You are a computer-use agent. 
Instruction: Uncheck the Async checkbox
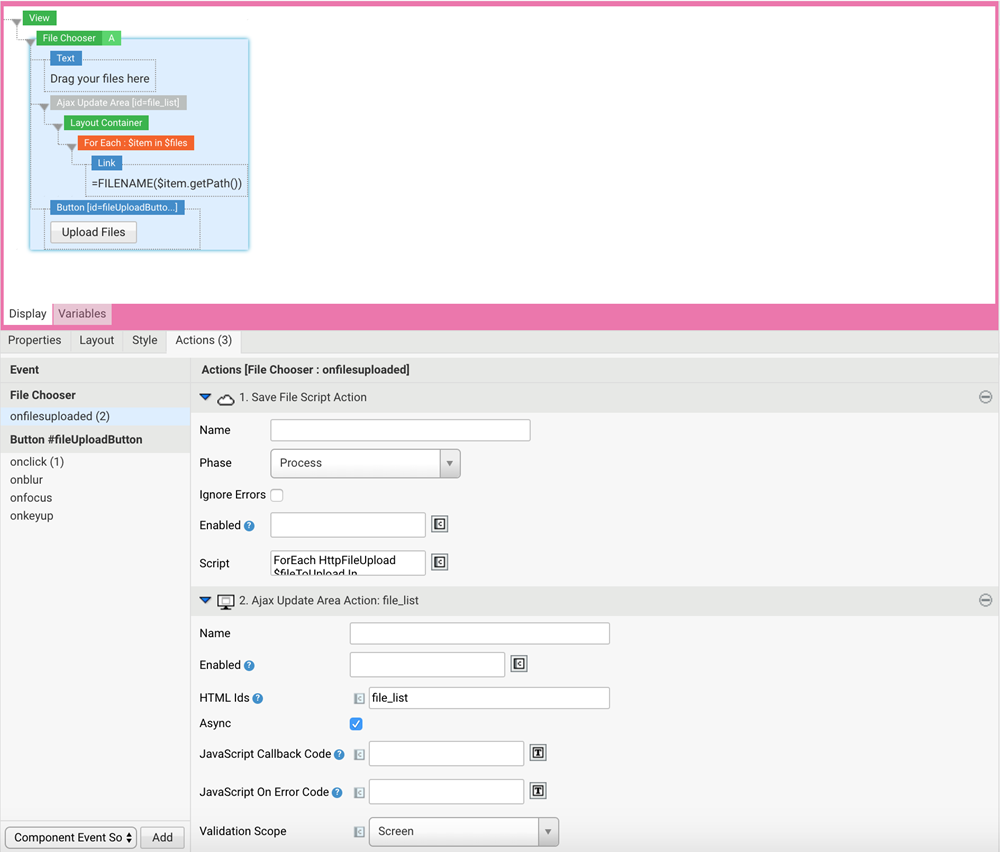coord(356,723)
